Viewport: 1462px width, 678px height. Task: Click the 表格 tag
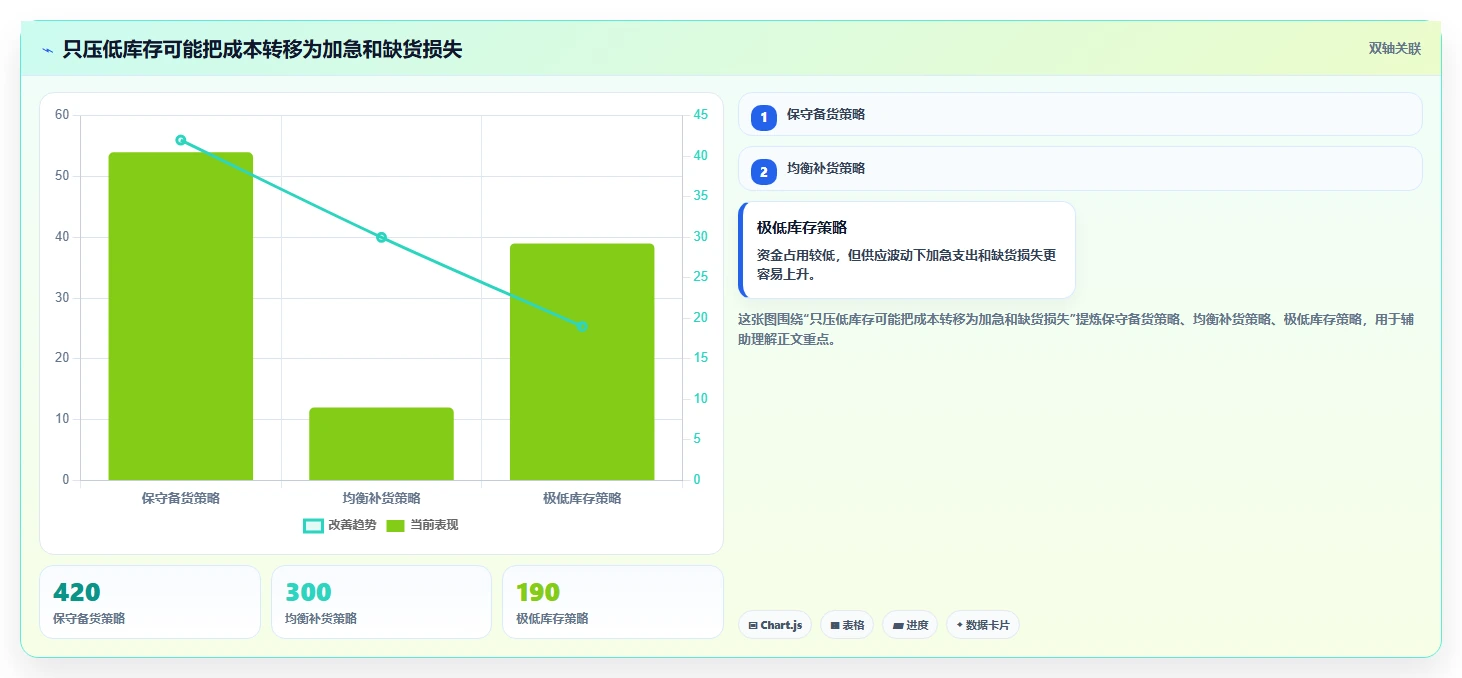[x=847, y=625]
